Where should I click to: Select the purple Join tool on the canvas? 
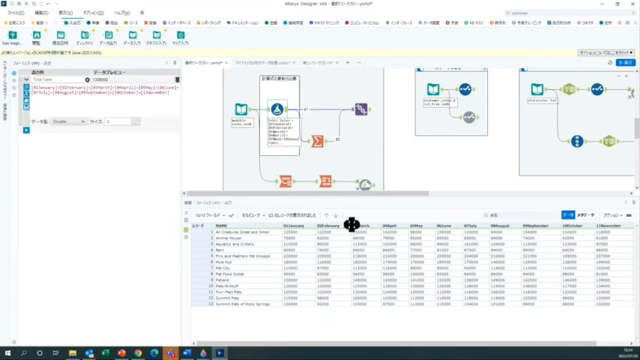pyautogui.click(x=361, y=109)
